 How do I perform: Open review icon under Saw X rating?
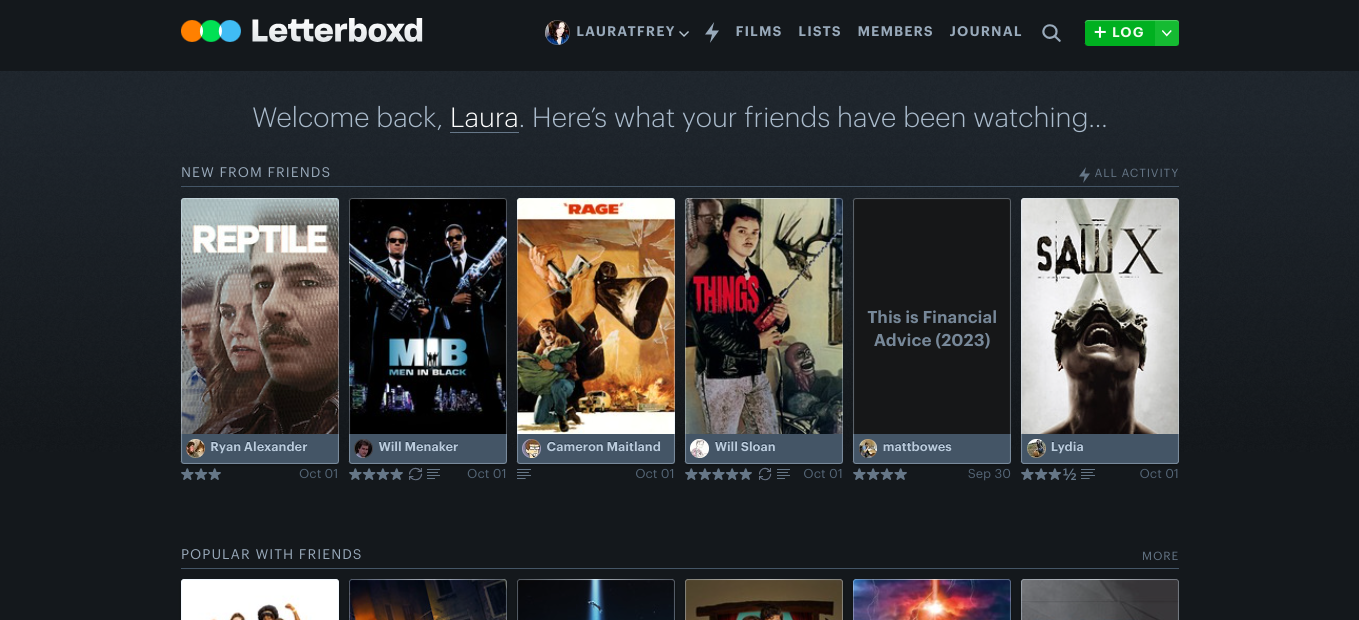[x=1088, y=474]
